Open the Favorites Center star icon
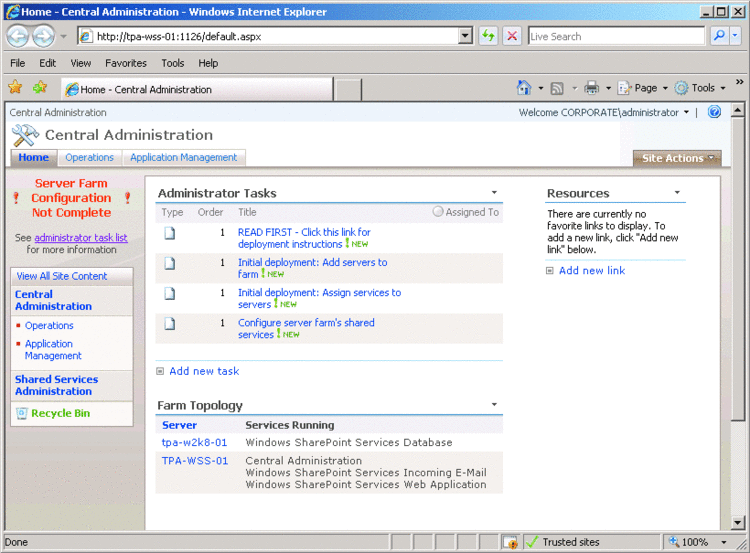This screenshot has height=553, width=750. [x=15, y=88]
